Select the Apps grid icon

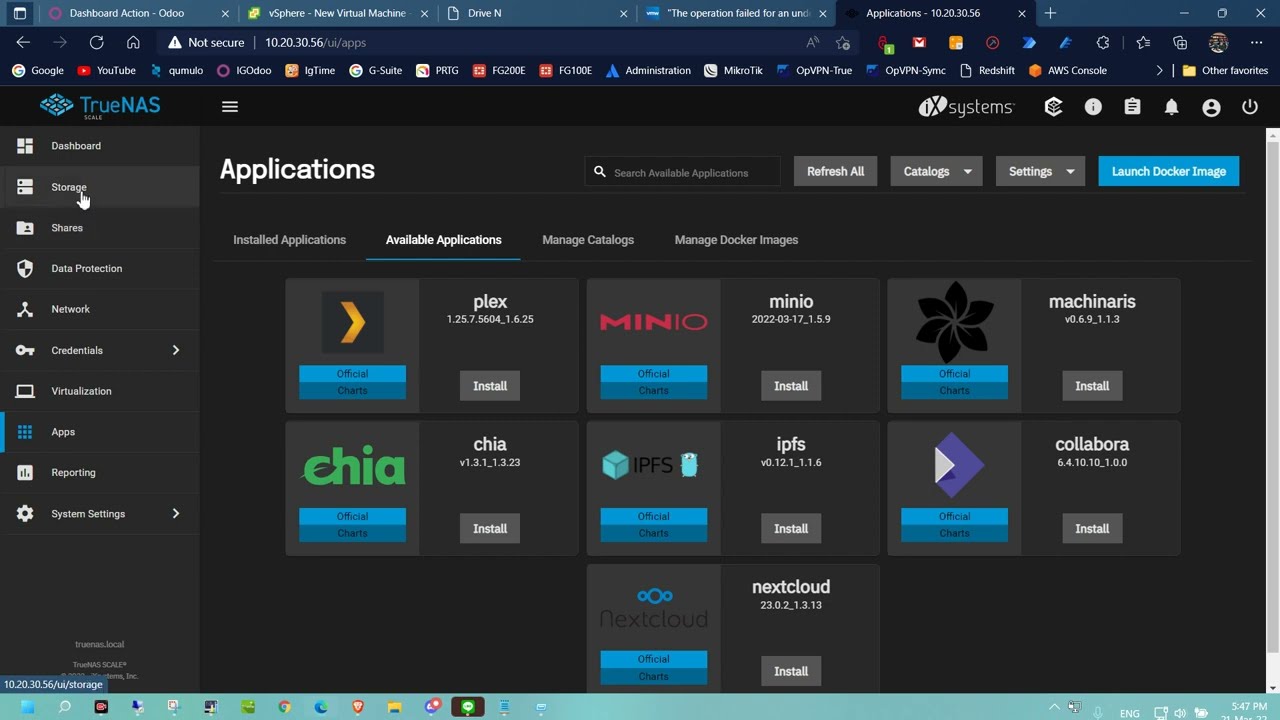[25, 432]
